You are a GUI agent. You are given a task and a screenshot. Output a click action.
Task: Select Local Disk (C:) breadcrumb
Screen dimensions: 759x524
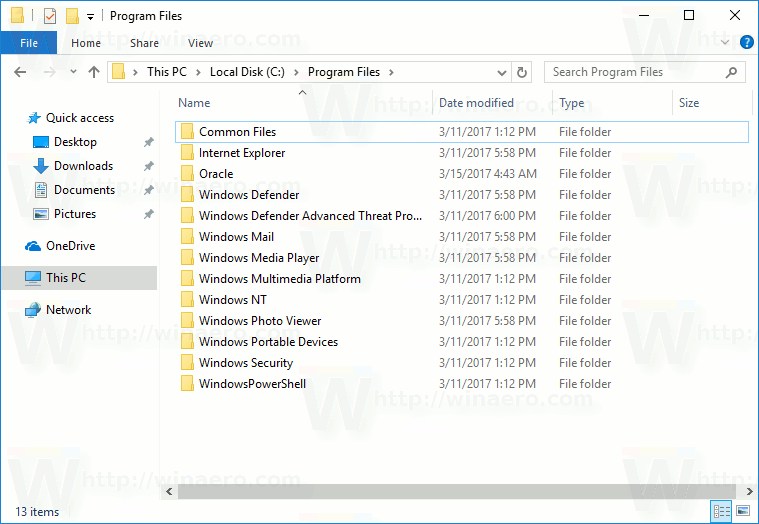click(x=247, y=72)
